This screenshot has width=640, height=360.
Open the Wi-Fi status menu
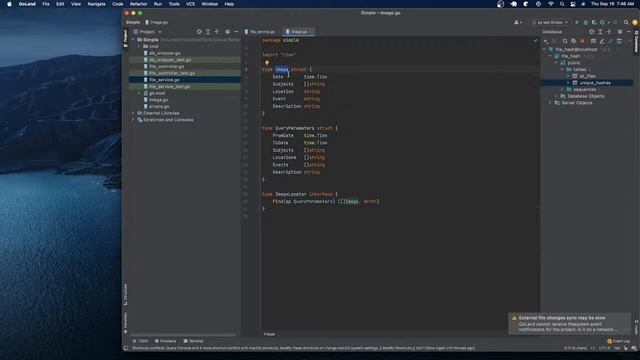(551, 4)
